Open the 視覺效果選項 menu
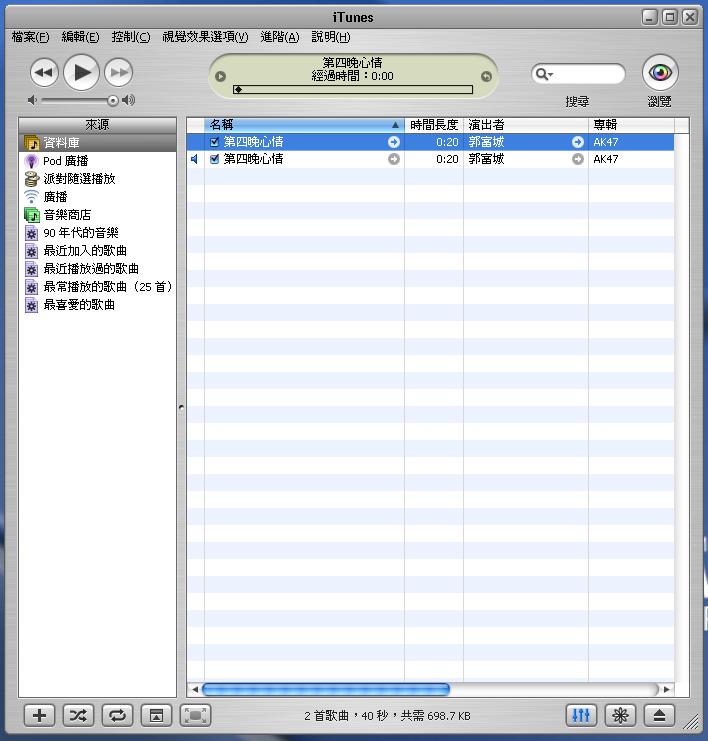Screen dimensions: 708x741 [x=205, y=37]
